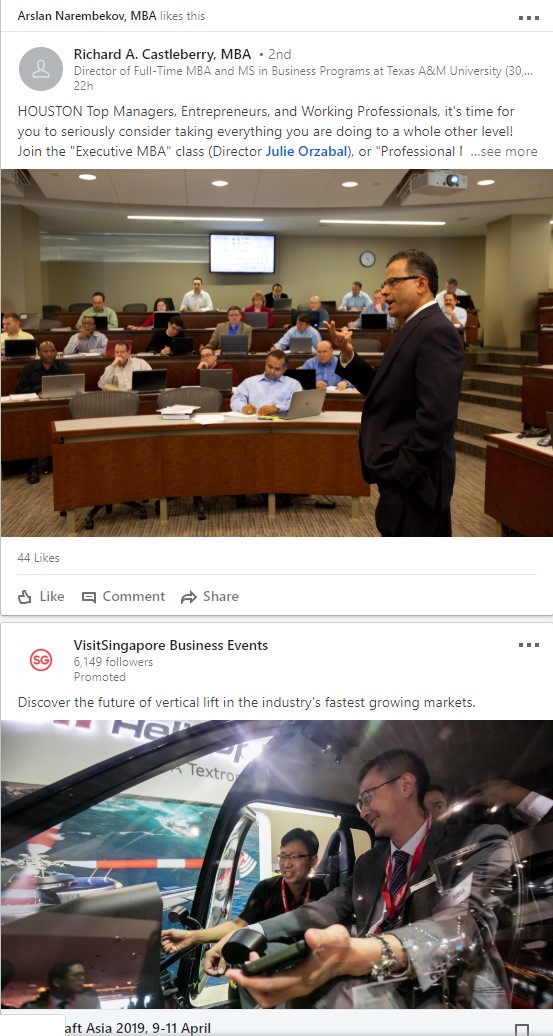Click the Share arrow icon
Viewport: 553px width, 1036px height.
[x=189, y=597]
